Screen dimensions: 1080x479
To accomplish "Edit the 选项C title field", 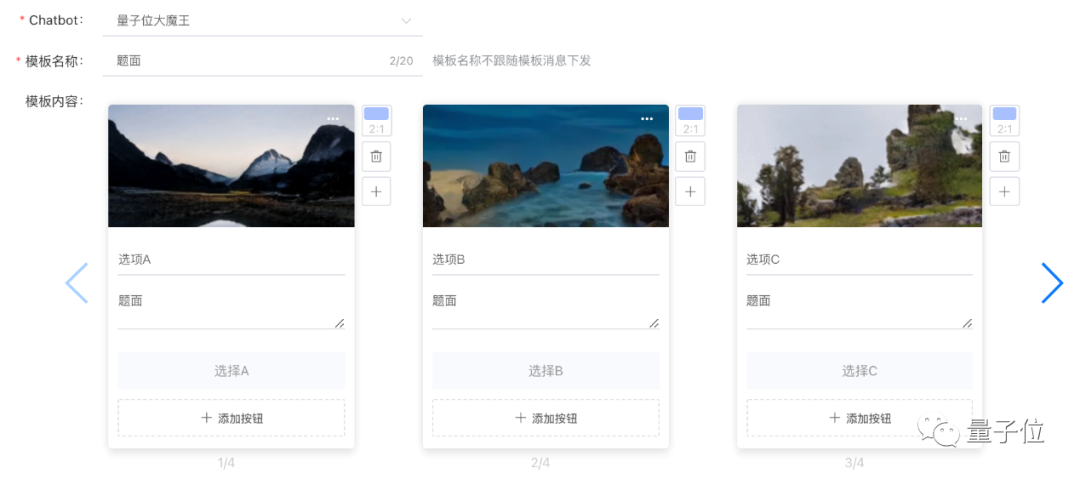I will [860, 260].
